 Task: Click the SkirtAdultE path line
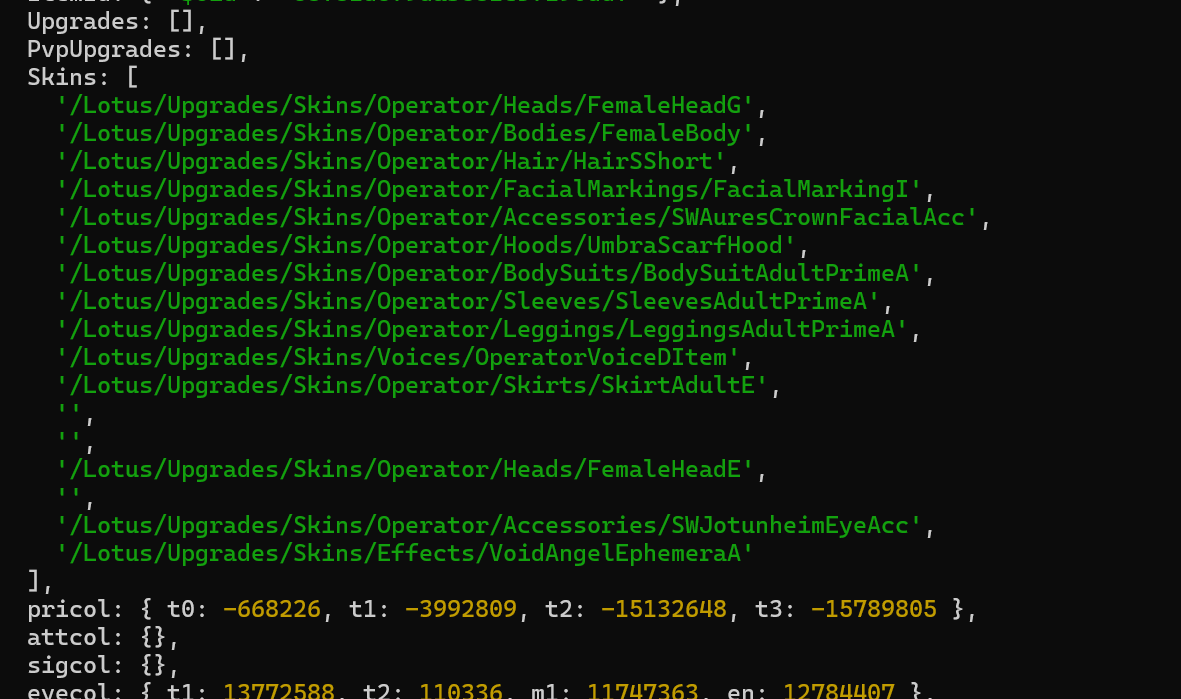tap(410, 385)
